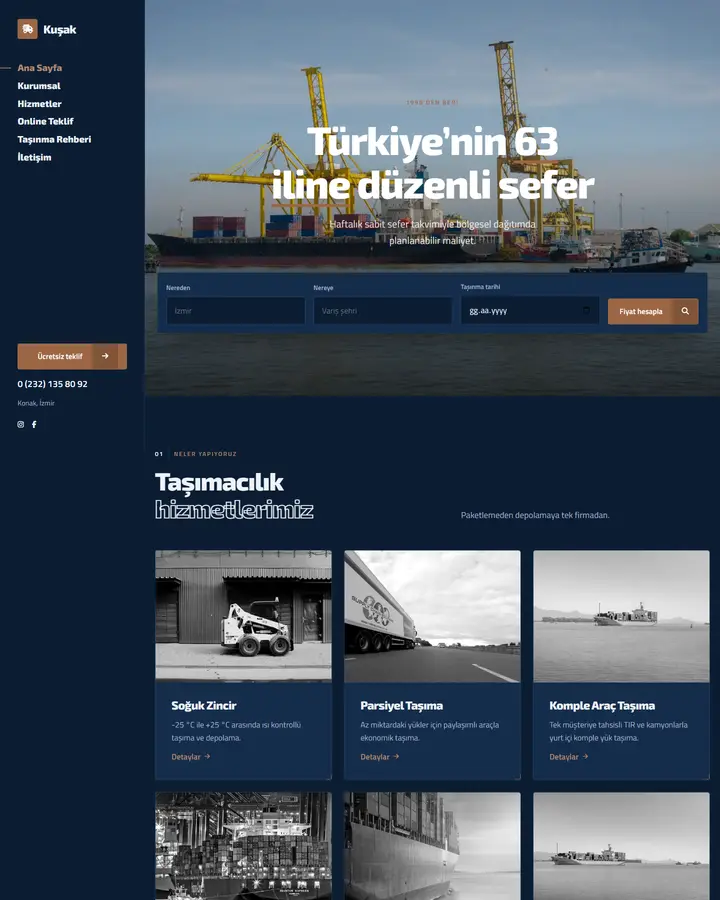The height and width of the screenshot is (900, 720).
Task: Click the Paketlemeden depolamaya tek firmadan text
Action: tap(535, 515)
